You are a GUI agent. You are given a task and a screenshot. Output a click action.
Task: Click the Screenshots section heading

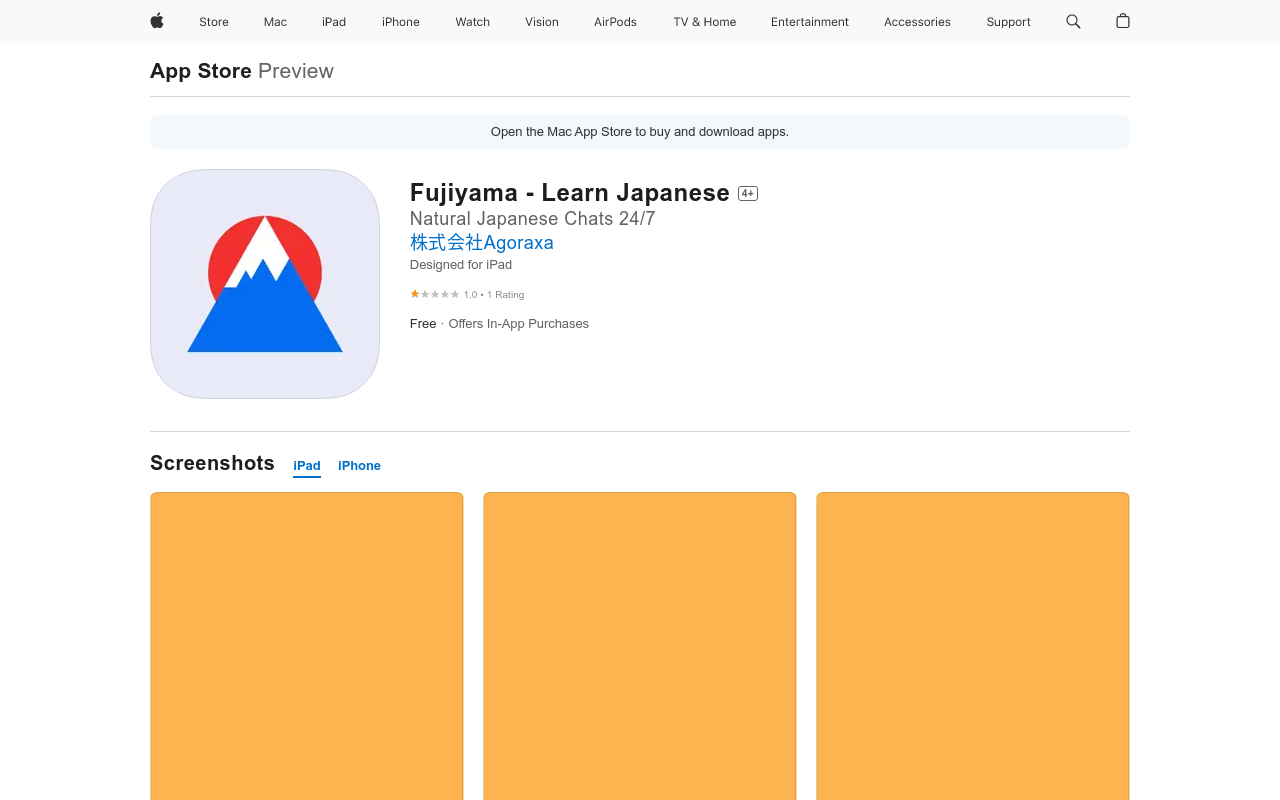(212, 463)
